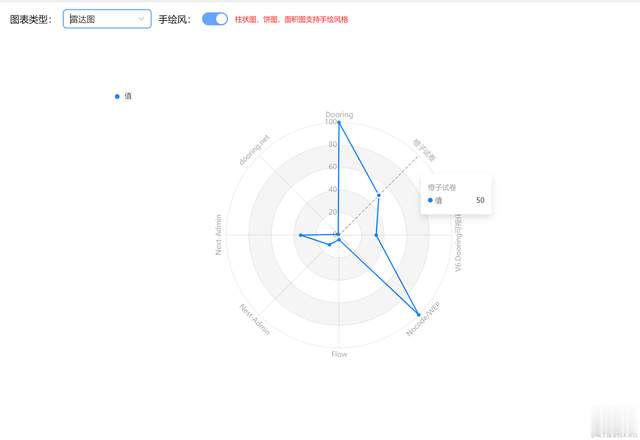Screen dimensions: 640x440
Task: Click the data point at Dooring 100
Action: click(339, 122)
